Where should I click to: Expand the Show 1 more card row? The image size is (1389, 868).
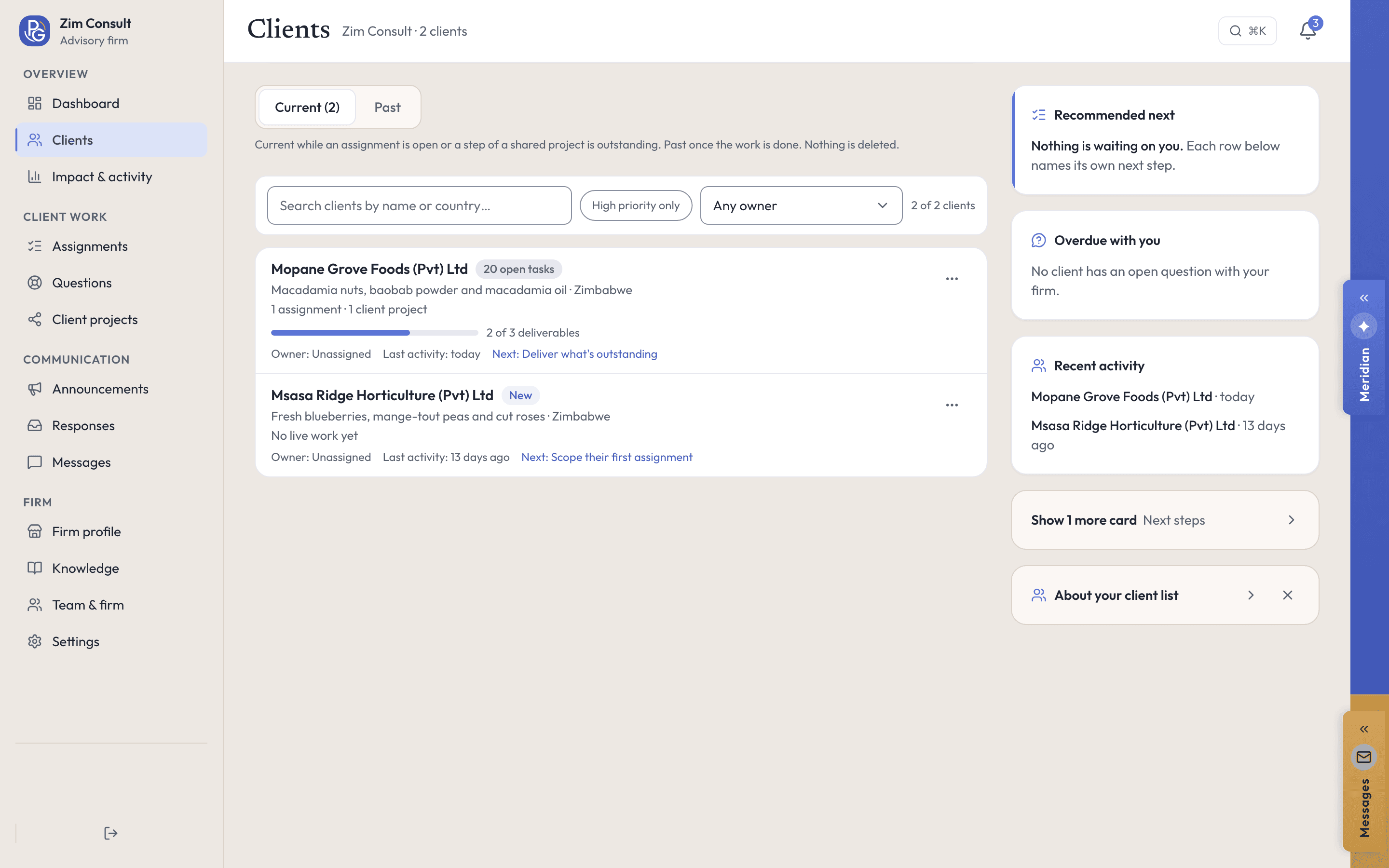1165,520
